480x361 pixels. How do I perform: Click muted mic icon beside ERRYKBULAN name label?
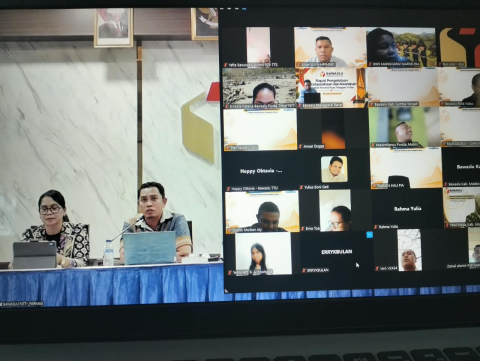click(x=304, y=270)
